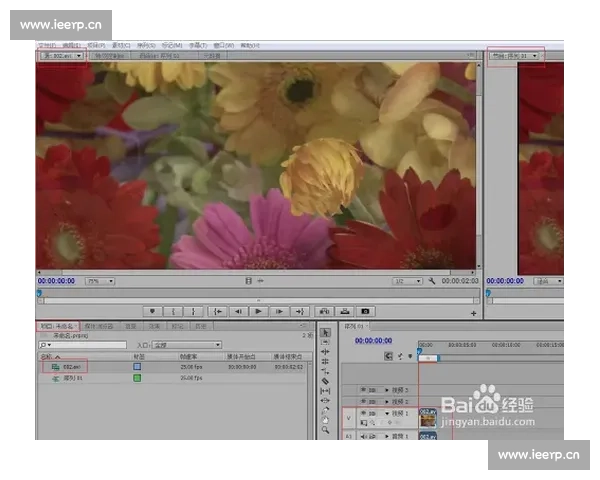Mute the Audio 1 track speaker toggle
This screenshot has height=480, width=600.
coord(362,436)
